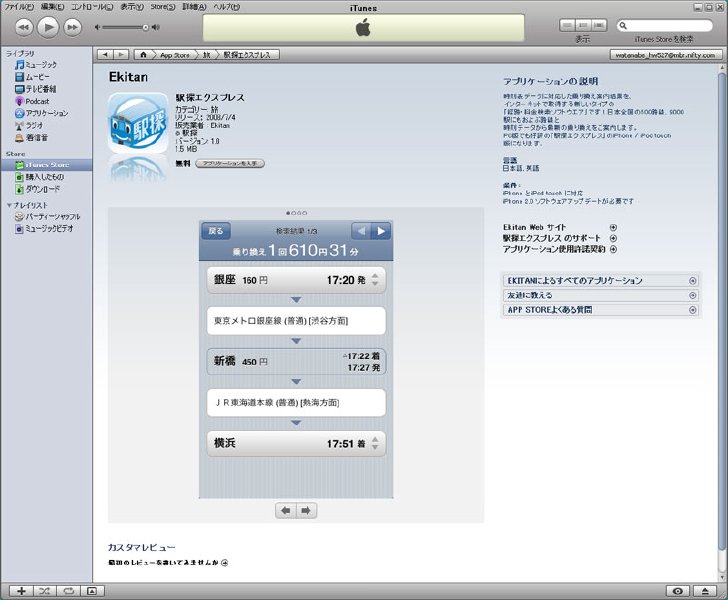The image size is (728, 600).
Task: Select iTunes Store in the sidebar
Action: (x=46, y=165)
